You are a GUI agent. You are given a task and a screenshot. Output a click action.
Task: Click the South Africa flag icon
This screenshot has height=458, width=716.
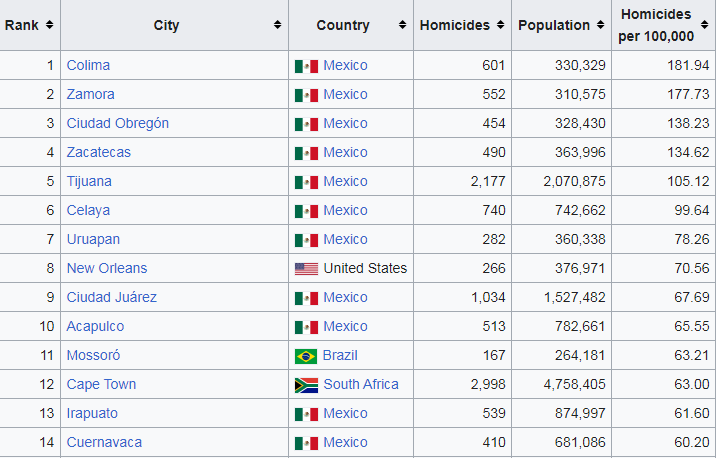coord(306,385)
